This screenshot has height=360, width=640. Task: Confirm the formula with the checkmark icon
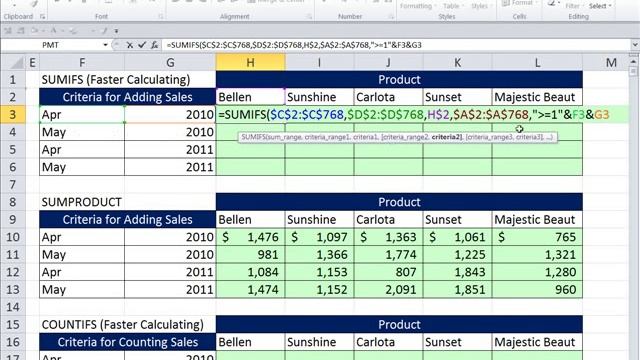coord(142,45)
